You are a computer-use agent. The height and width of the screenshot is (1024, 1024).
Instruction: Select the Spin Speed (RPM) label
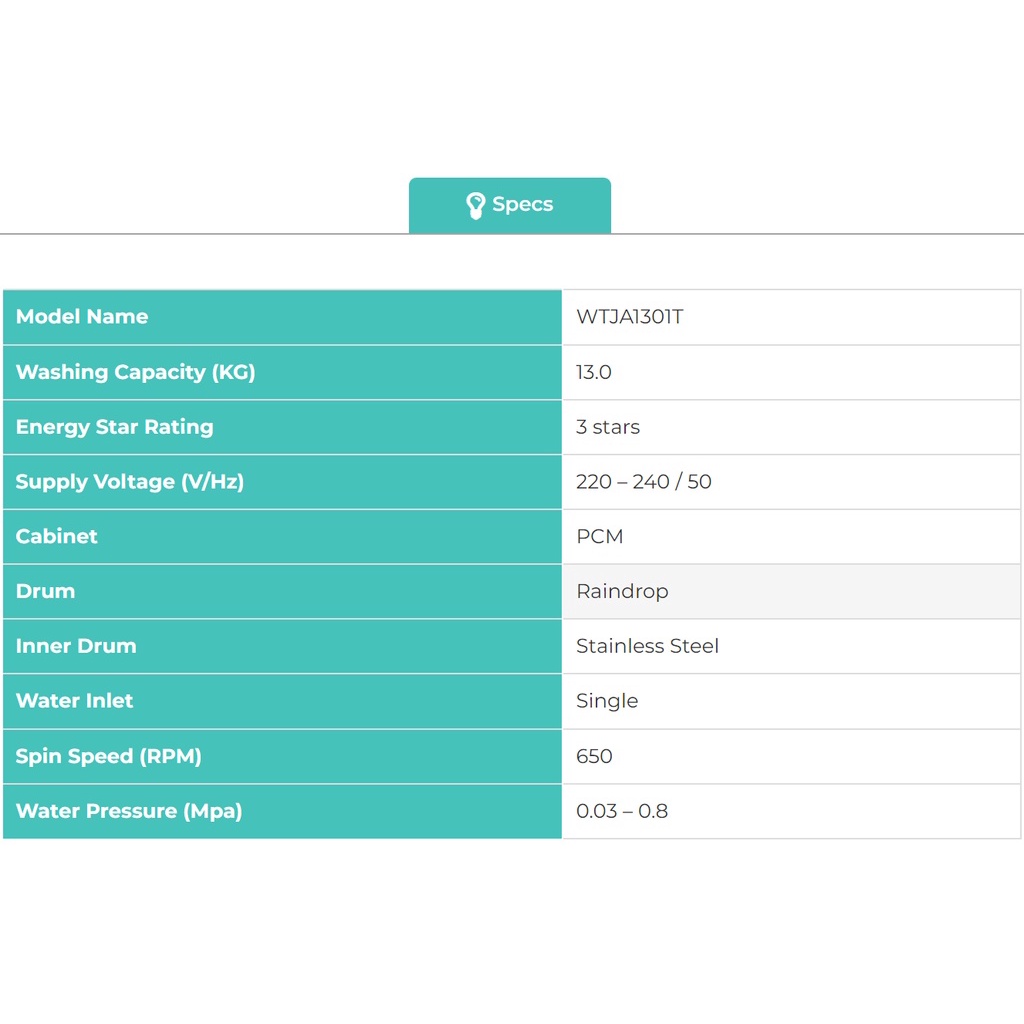tap(108, 756)
